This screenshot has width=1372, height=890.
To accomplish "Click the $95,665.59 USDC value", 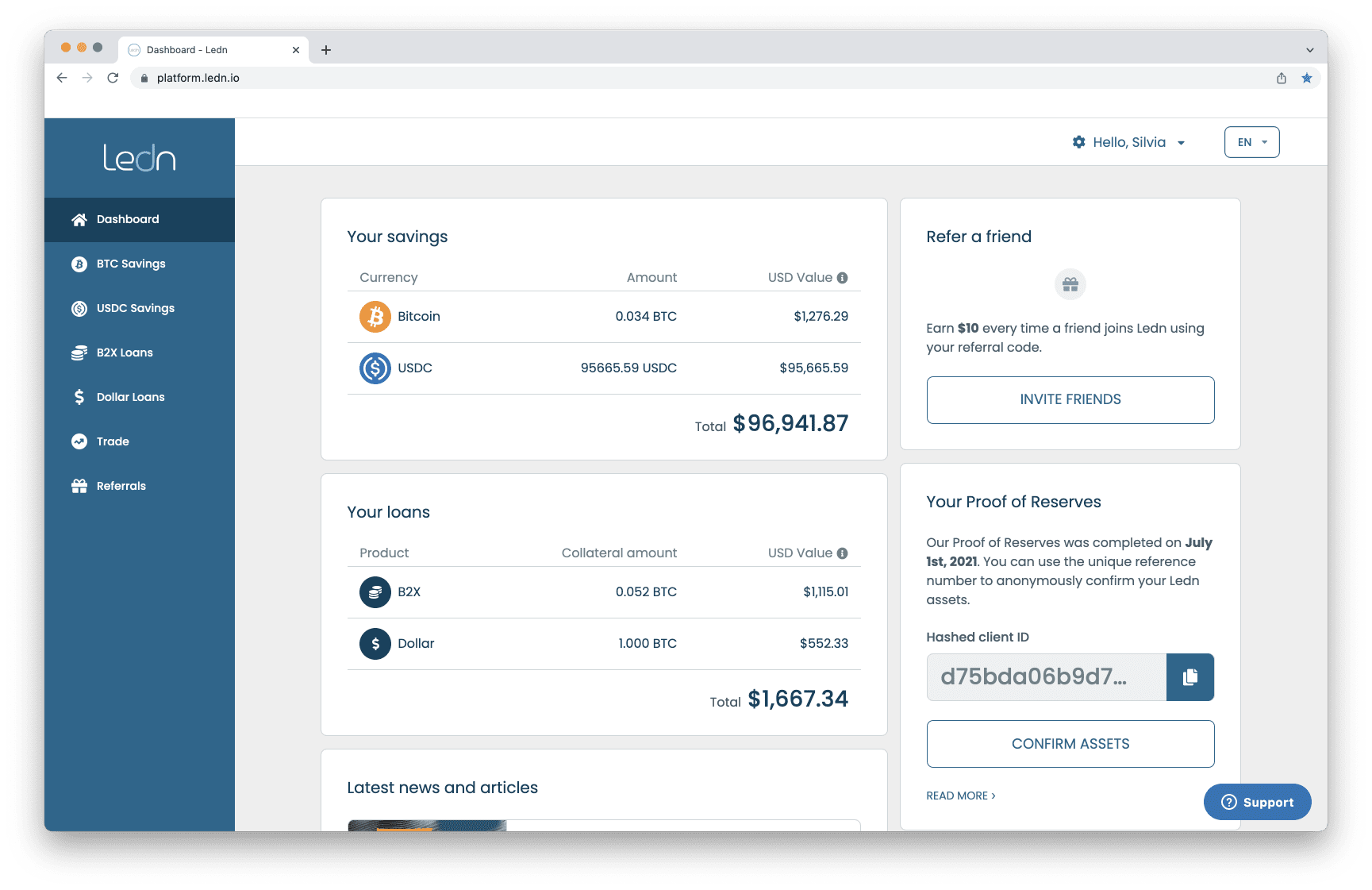I will point(814,368).
